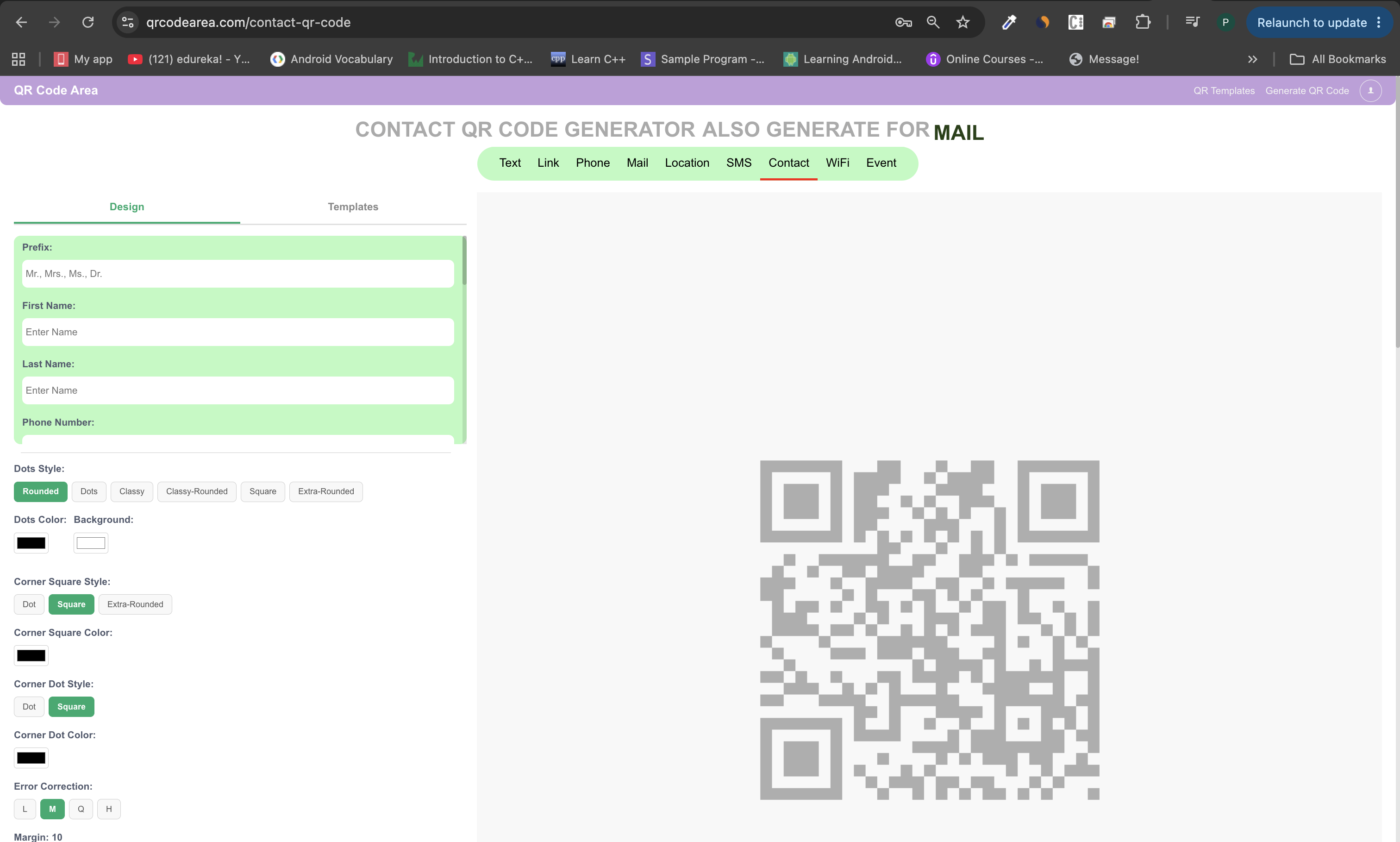Click the user account icon in purple header

point(1370,90)
